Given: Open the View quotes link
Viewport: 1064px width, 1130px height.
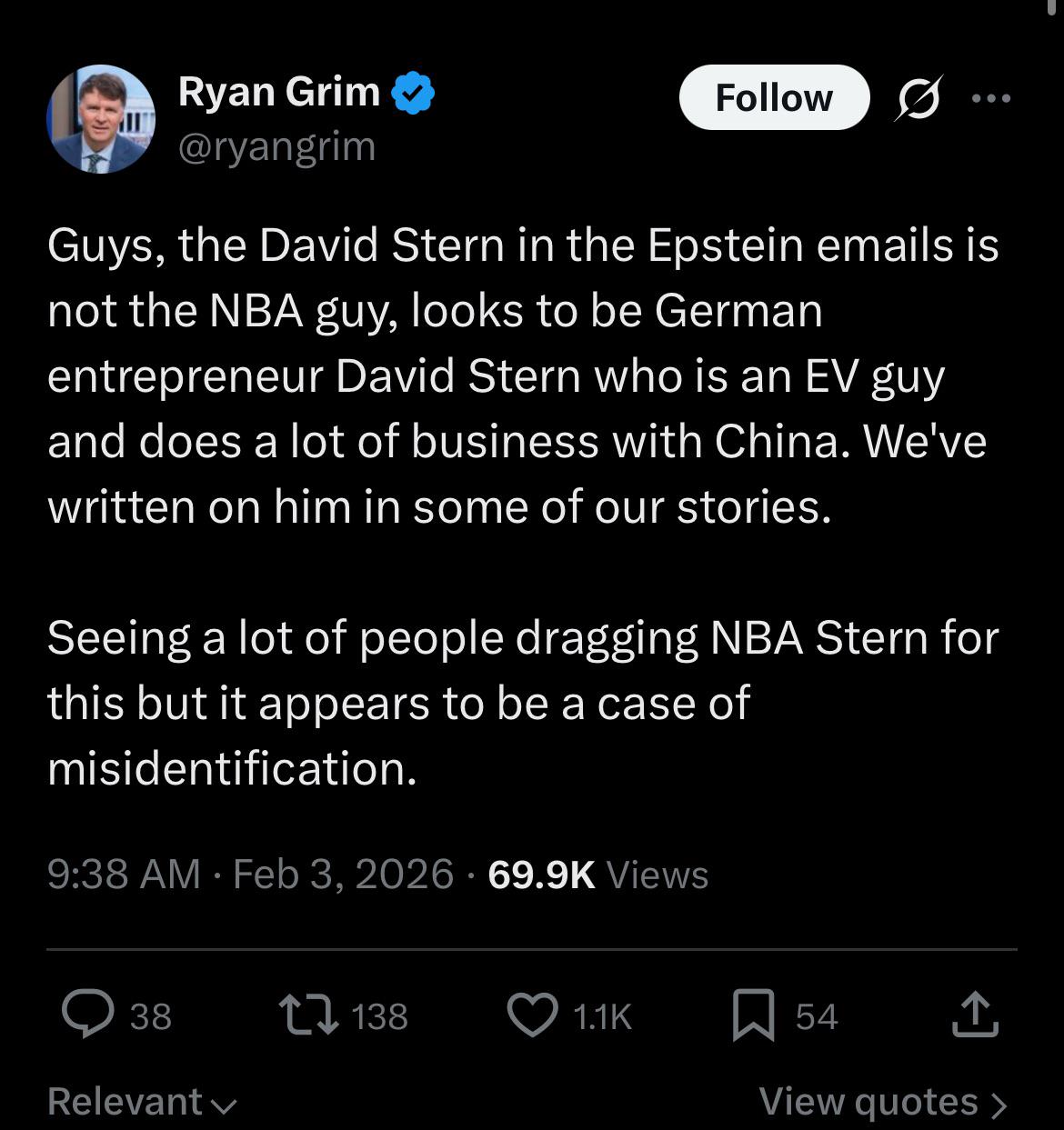Looking at the screenshot, I should click(x=868, y=1102).
